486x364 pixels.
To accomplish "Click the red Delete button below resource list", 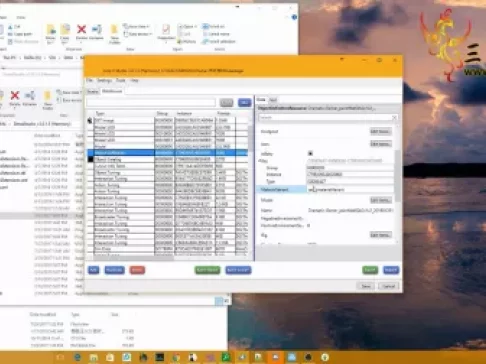I will (x=137, y=270).
